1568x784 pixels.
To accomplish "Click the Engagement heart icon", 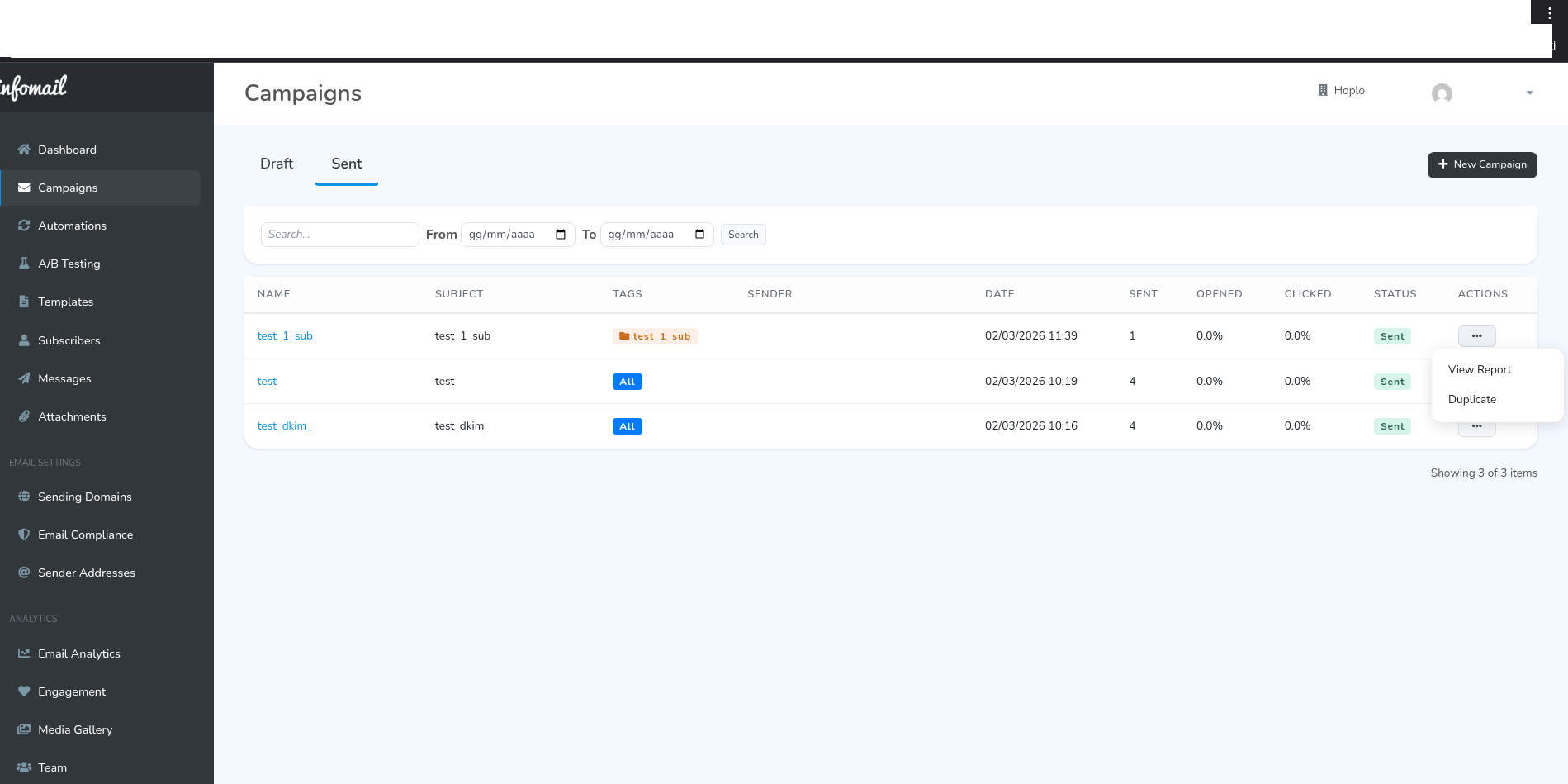I will pyautogui.click(x=24, y=691).
